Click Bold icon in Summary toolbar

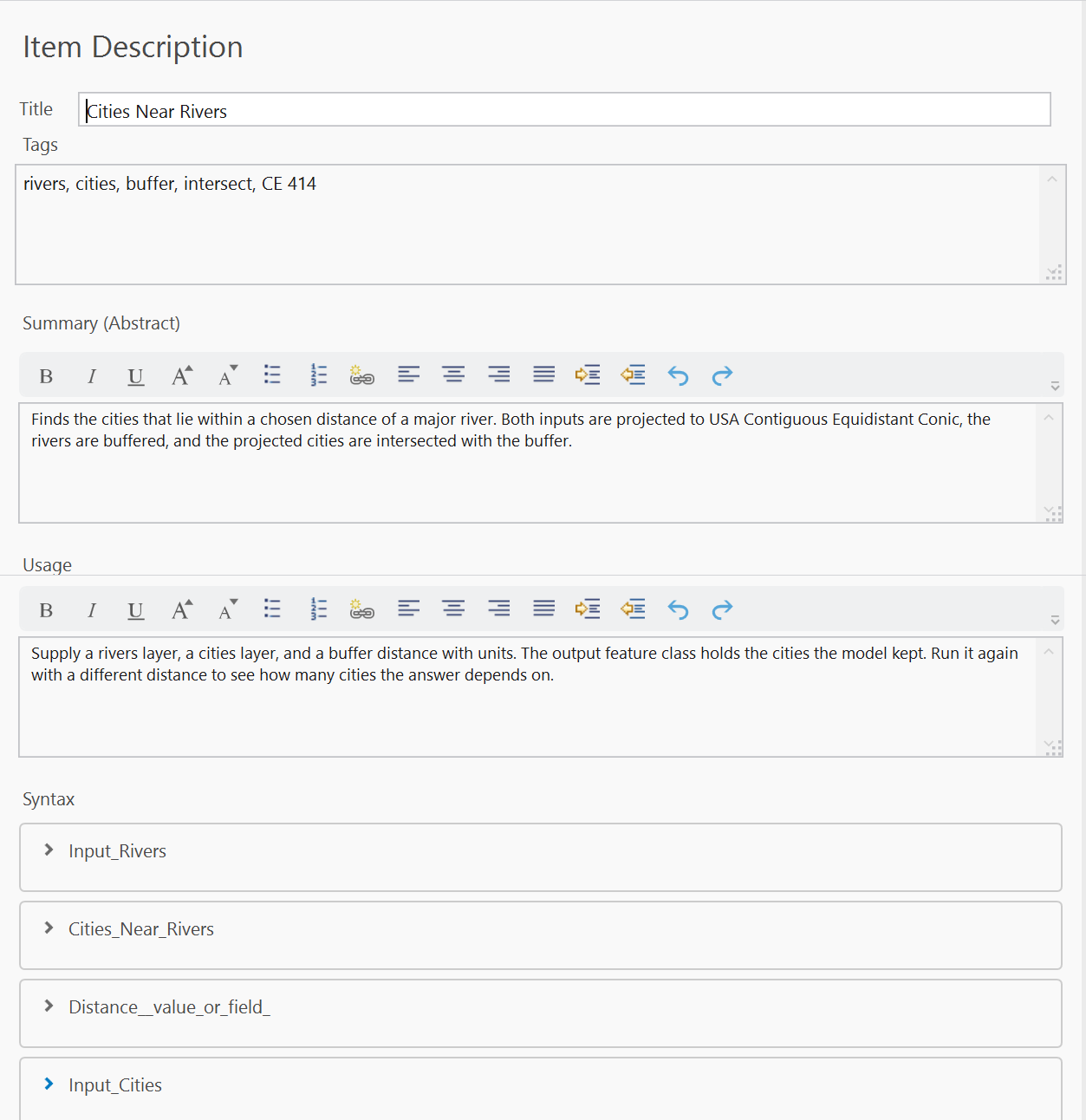(x=47, y=376)
